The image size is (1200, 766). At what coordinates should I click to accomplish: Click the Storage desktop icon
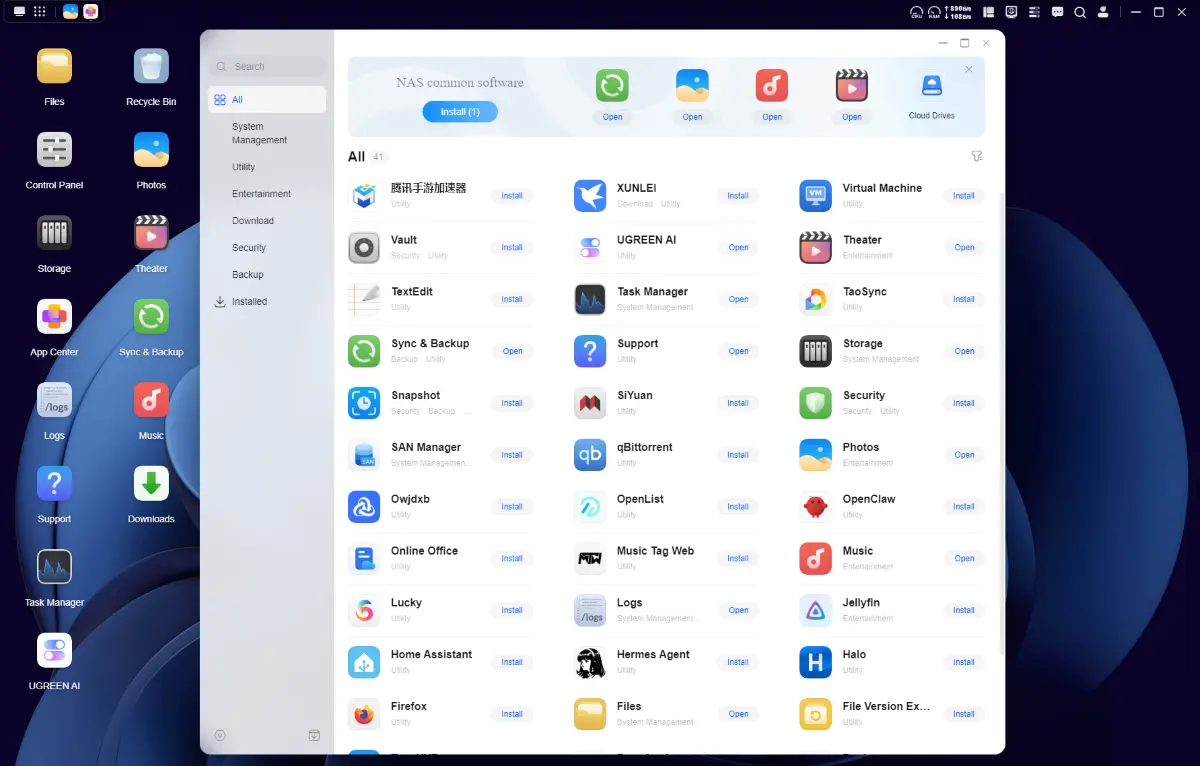click(54, 233)
